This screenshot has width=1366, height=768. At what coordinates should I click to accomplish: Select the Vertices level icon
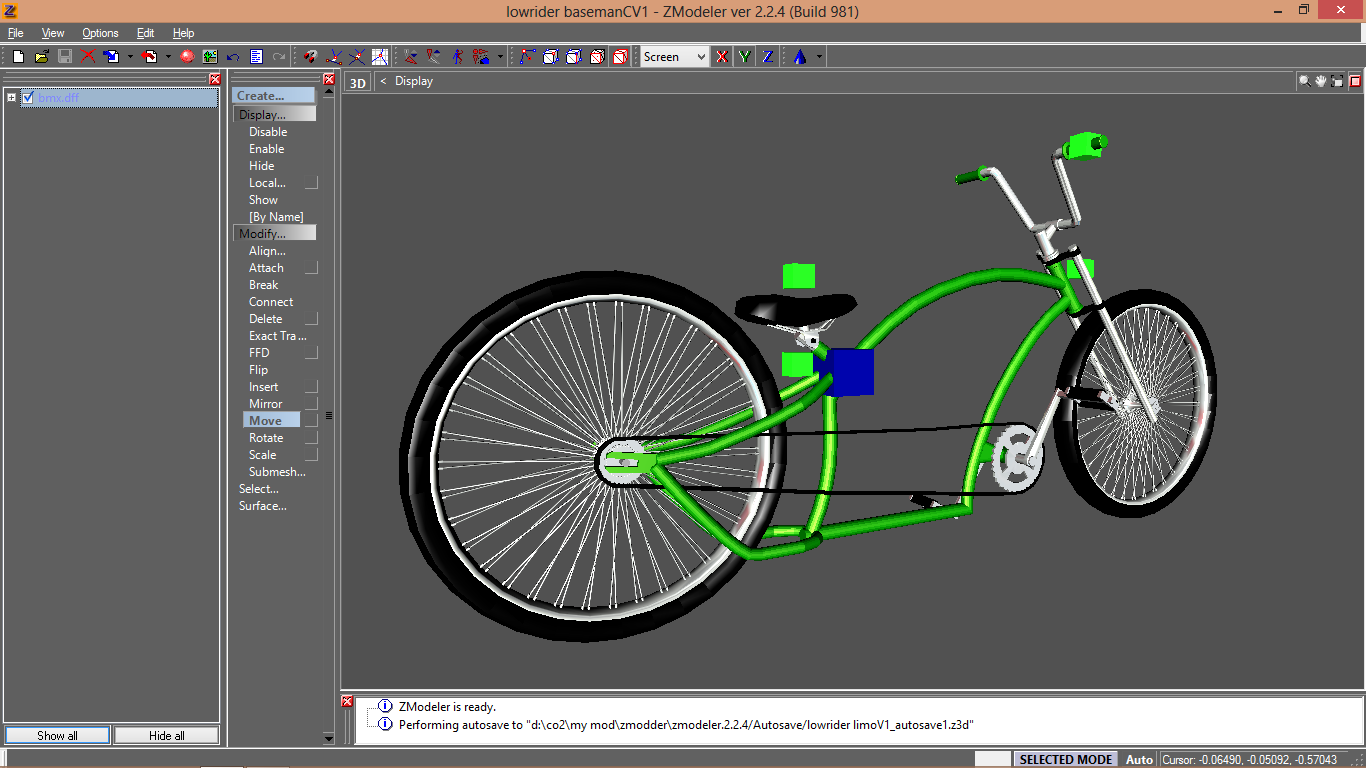(526, 57)
